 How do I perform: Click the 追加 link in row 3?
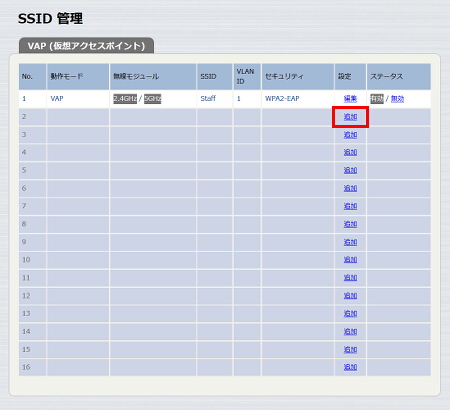(350, 135)
